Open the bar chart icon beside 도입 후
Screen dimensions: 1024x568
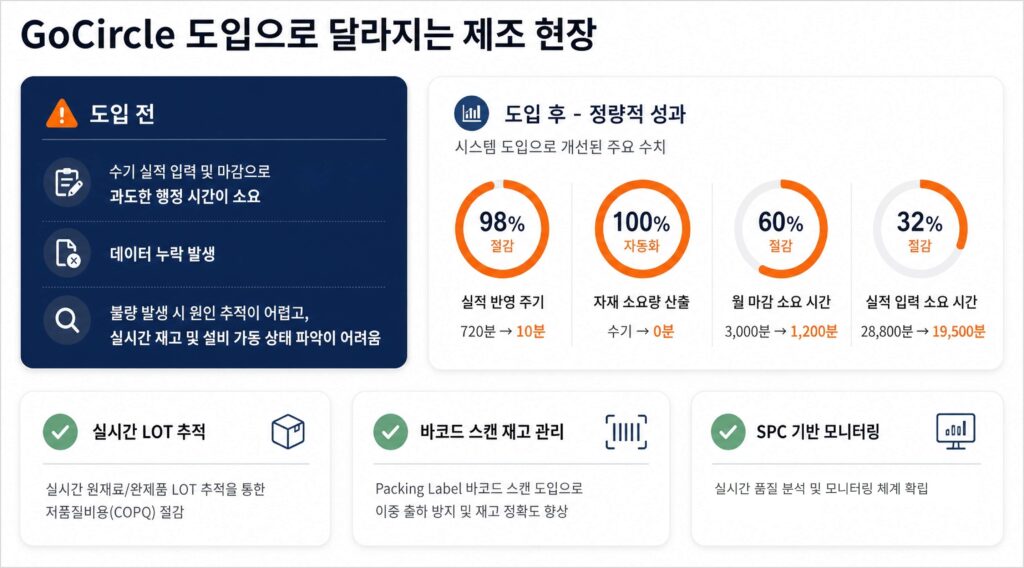(472, 114)
